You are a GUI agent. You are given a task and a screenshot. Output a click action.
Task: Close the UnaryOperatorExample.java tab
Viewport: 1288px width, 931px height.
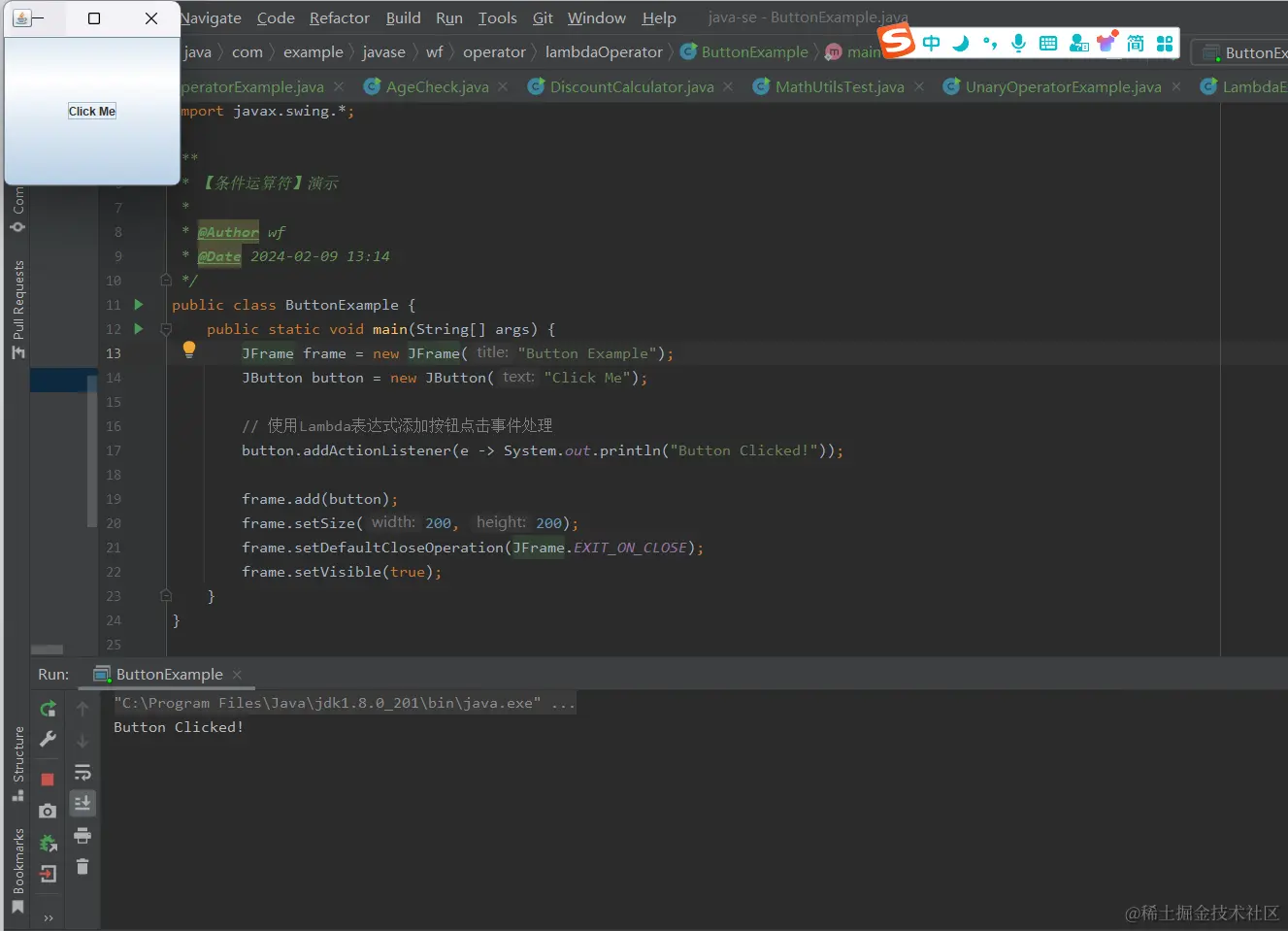click(x=1176, y=87)
